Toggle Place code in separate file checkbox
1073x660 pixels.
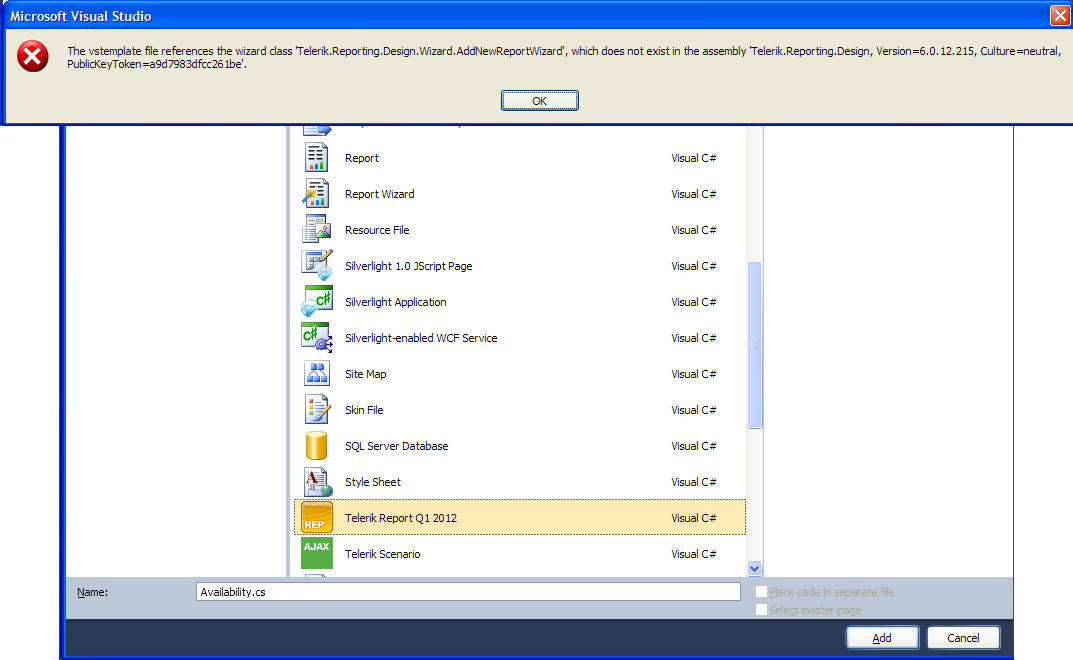(x=761, y=592)
